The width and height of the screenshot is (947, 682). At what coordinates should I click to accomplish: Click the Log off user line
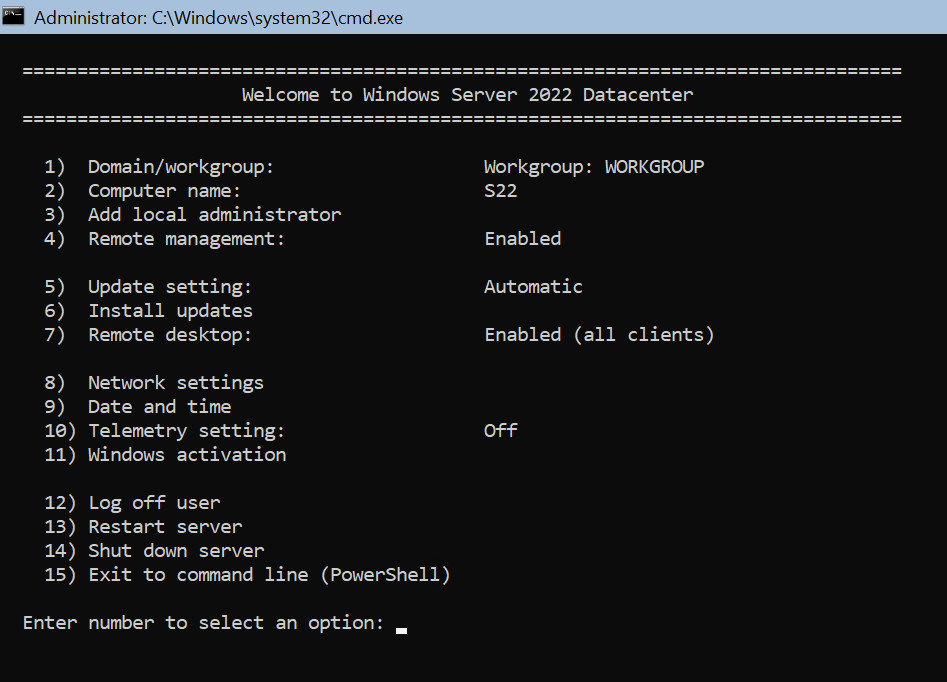click(x=132, y=503)
